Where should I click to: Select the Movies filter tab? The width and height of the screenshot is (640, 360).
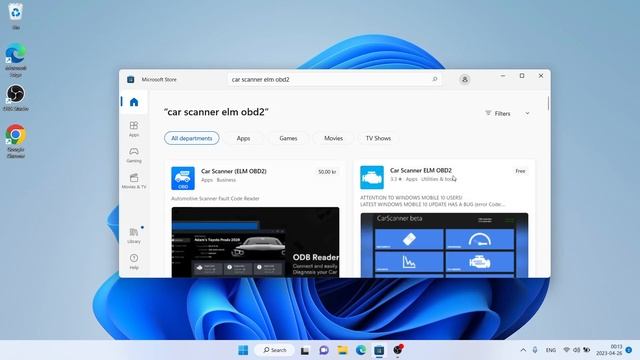(333, 138)
